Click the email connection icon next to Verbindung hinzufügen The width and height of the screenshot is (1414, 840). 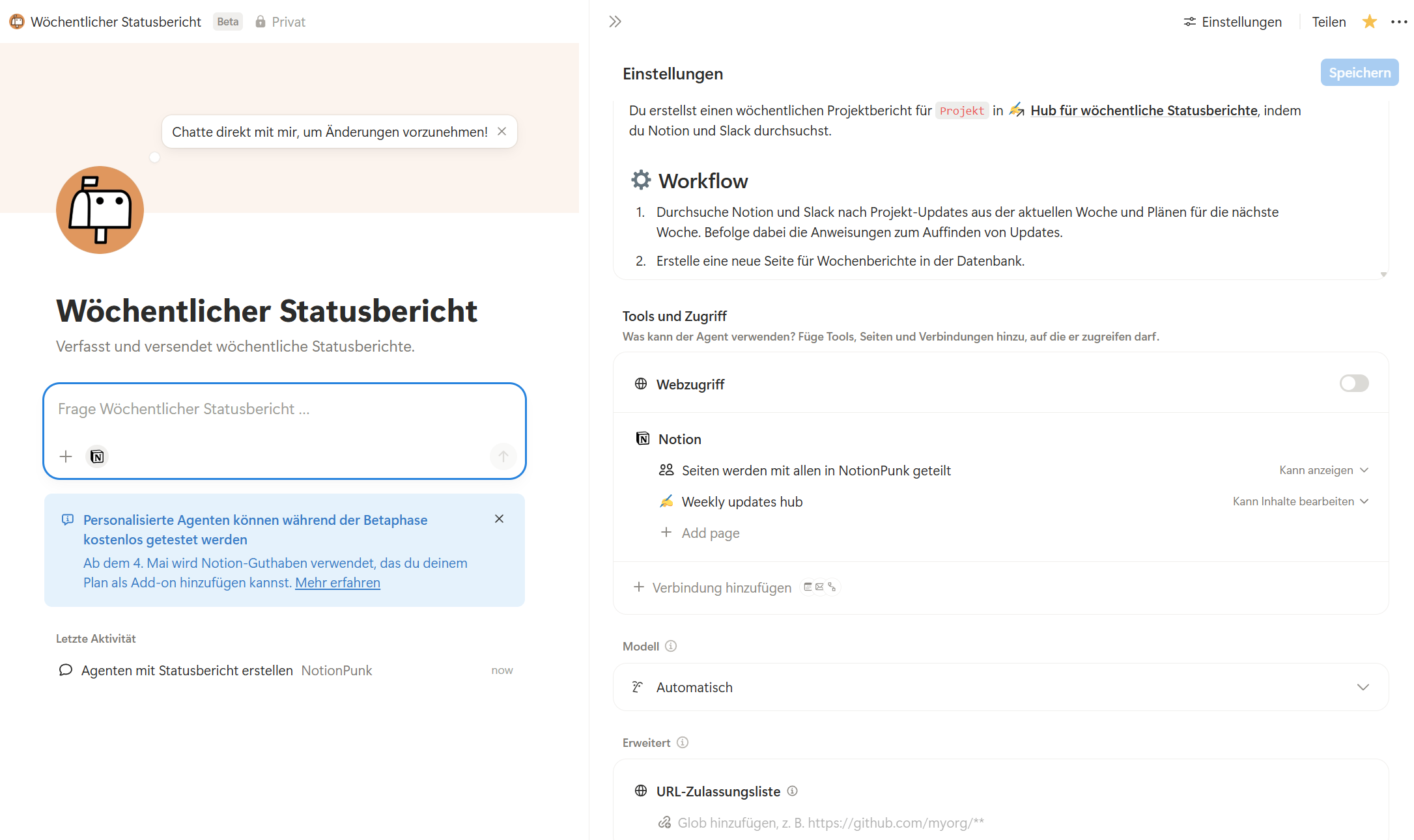coord(819,587)
